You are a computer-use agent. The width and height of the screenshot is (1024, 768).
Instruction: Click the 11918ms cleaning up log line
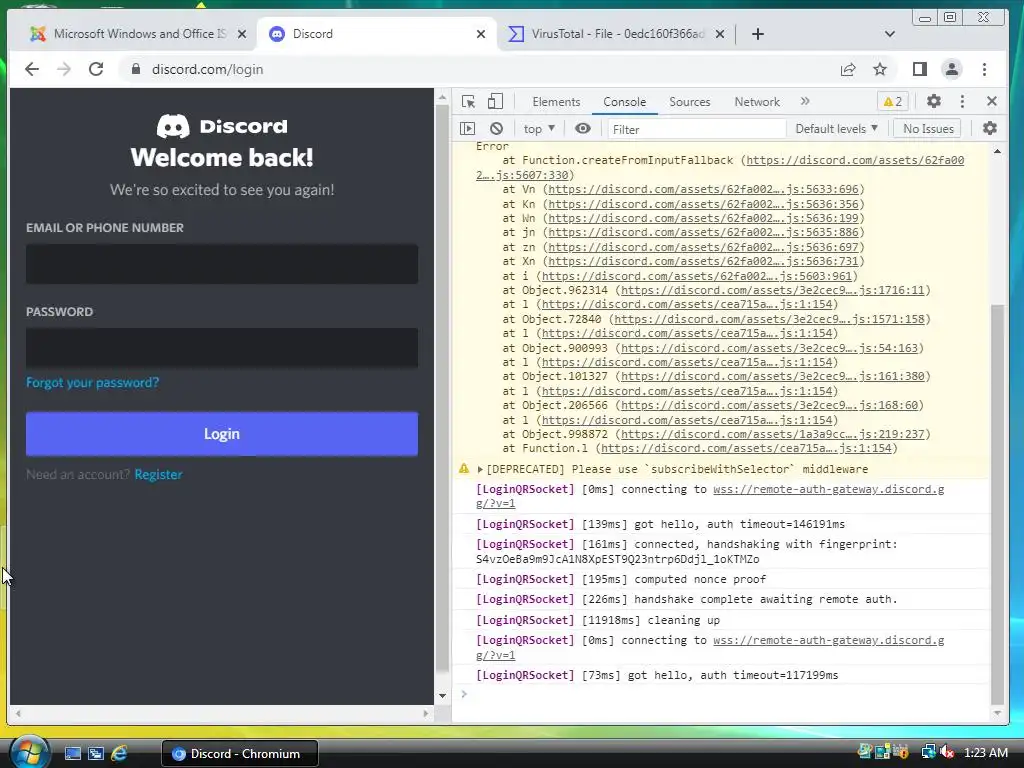tap(598, 620)
